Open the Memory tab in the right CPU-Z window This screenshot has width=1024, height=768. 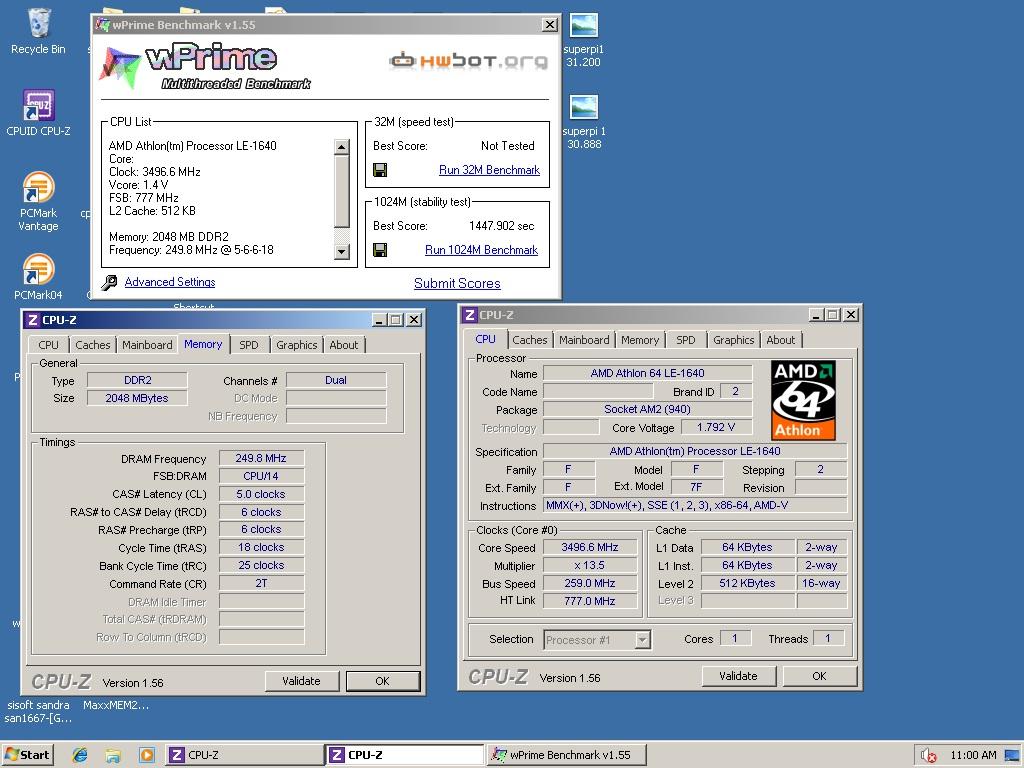coord(640,340)
